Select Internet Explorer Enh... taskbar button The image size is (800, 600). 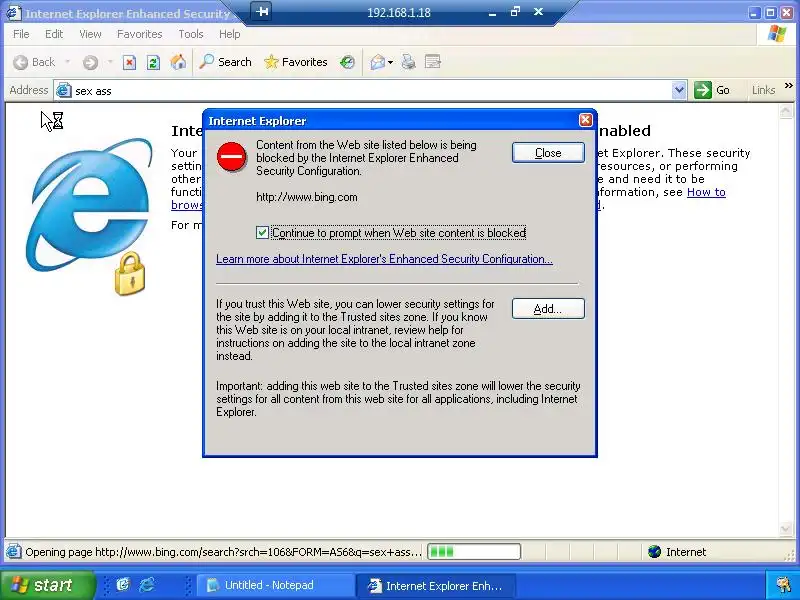point(436,585)
